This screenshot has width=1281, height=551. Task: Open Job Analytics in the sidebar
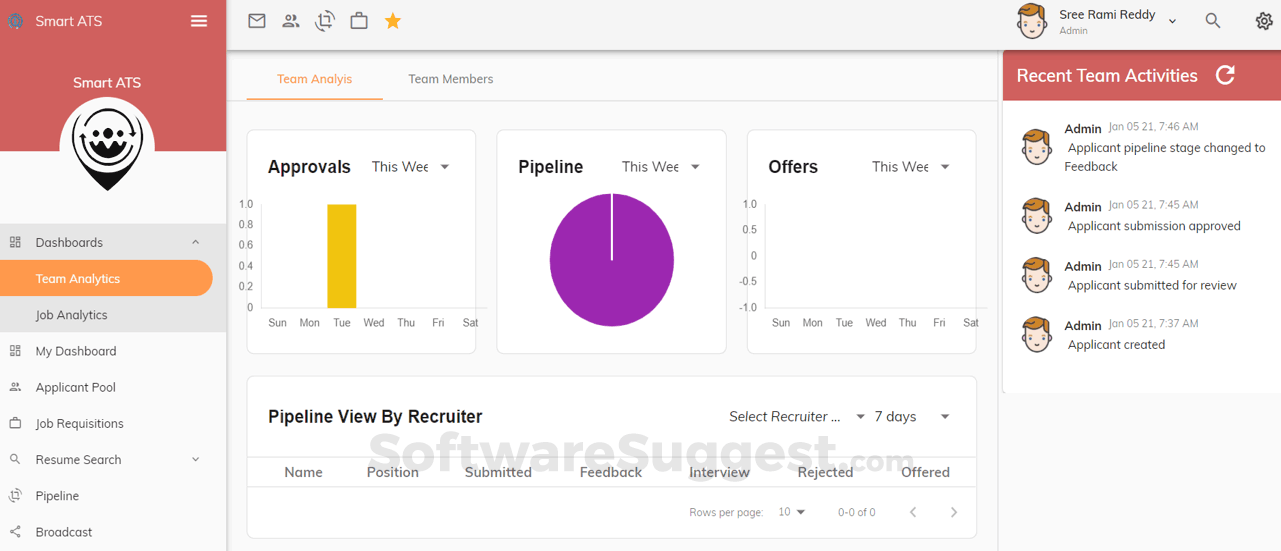(72, 315)
